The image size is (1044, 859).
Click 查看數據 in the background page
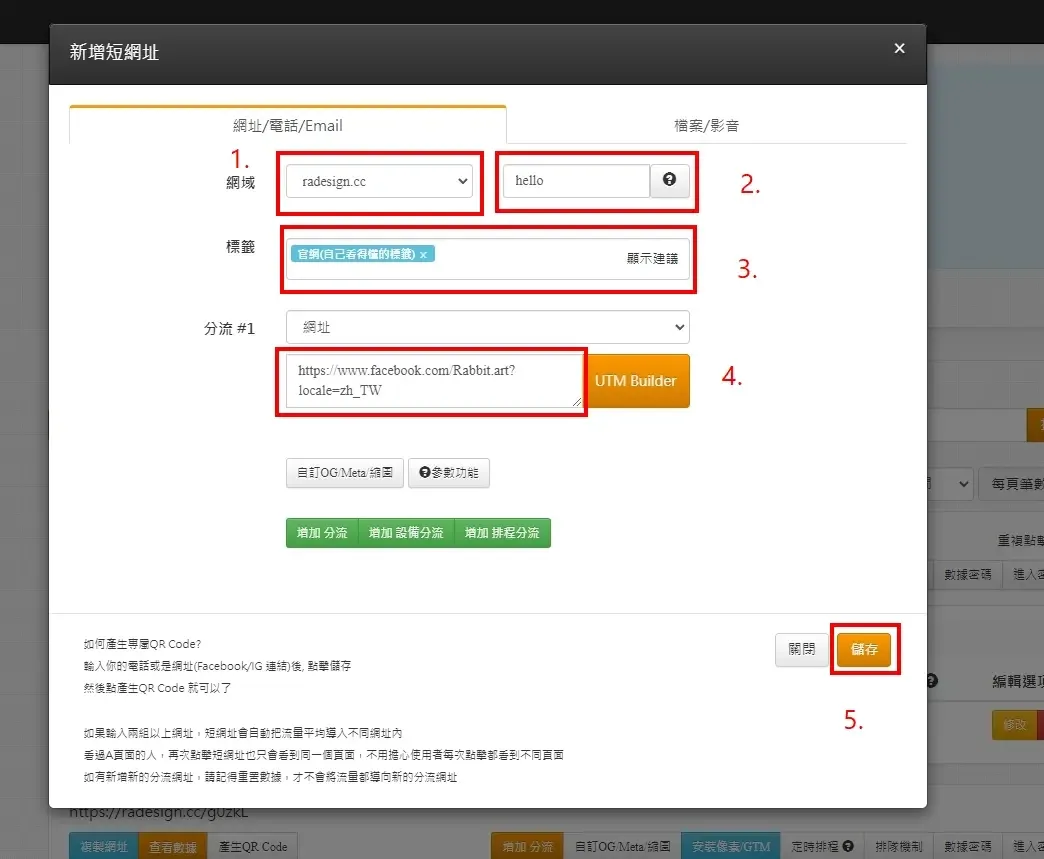(172, 846)
